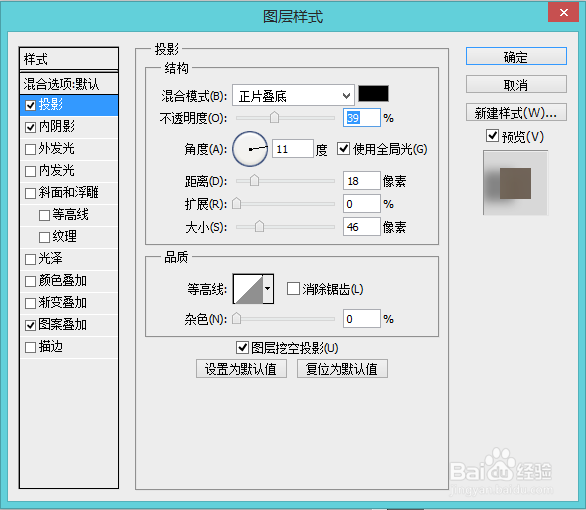Click the 不透明度 opacity slider handle
Image resolution: width=586 pixels, height=510 pixels.
point(274,117)
